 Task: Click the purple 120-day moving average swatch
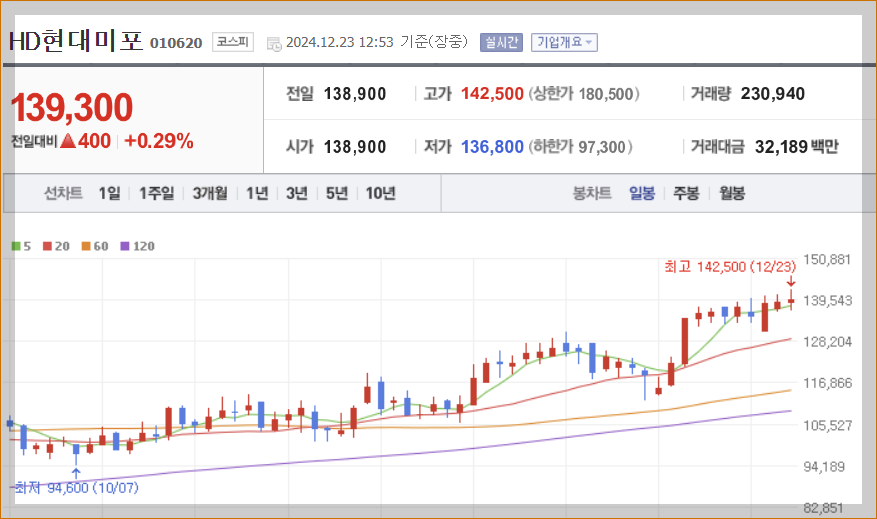125,246
